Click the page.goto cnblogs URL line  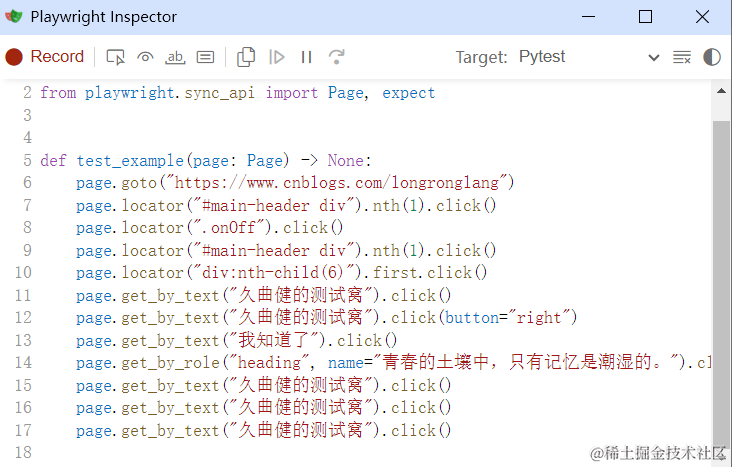tap(295, 182)
